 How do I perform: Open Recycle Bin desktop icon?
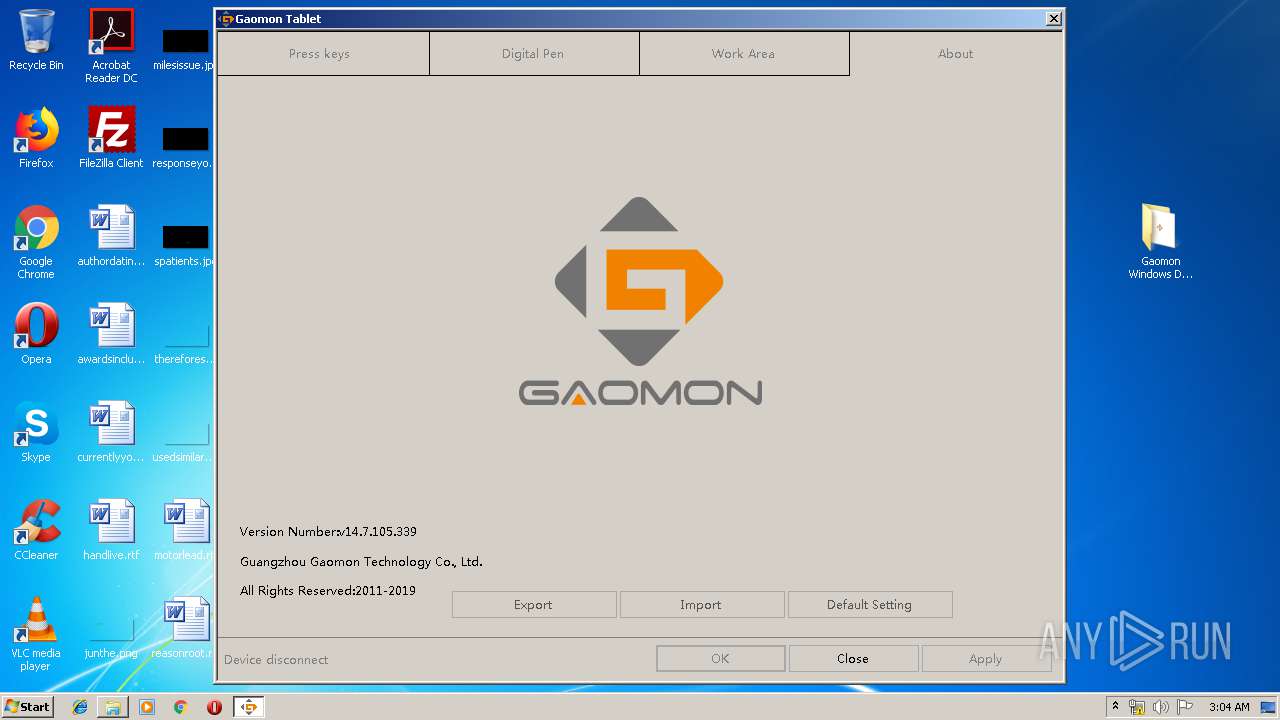(x=36, y=40)
